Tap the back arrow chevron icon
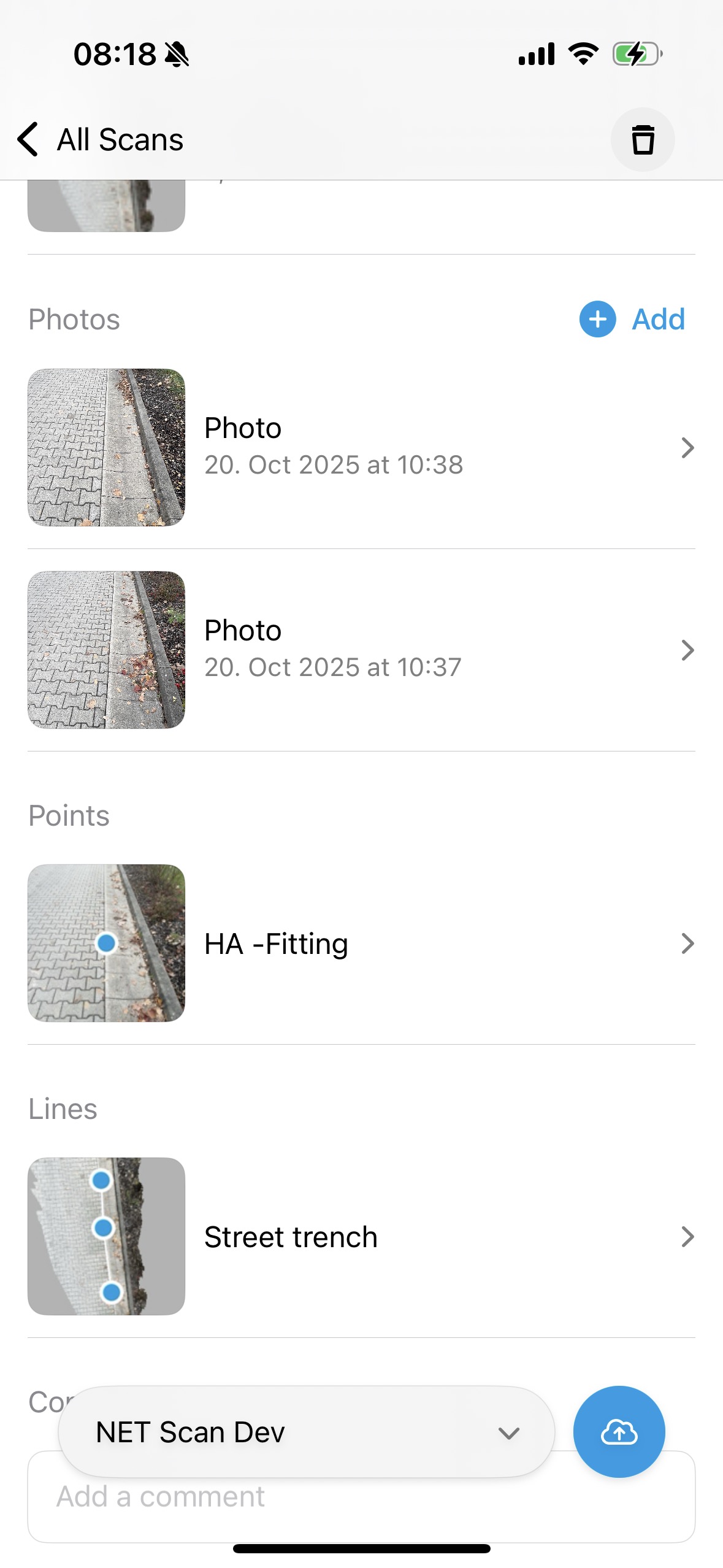This screenshot has height=1568, width=723. [x=28, y=139]
